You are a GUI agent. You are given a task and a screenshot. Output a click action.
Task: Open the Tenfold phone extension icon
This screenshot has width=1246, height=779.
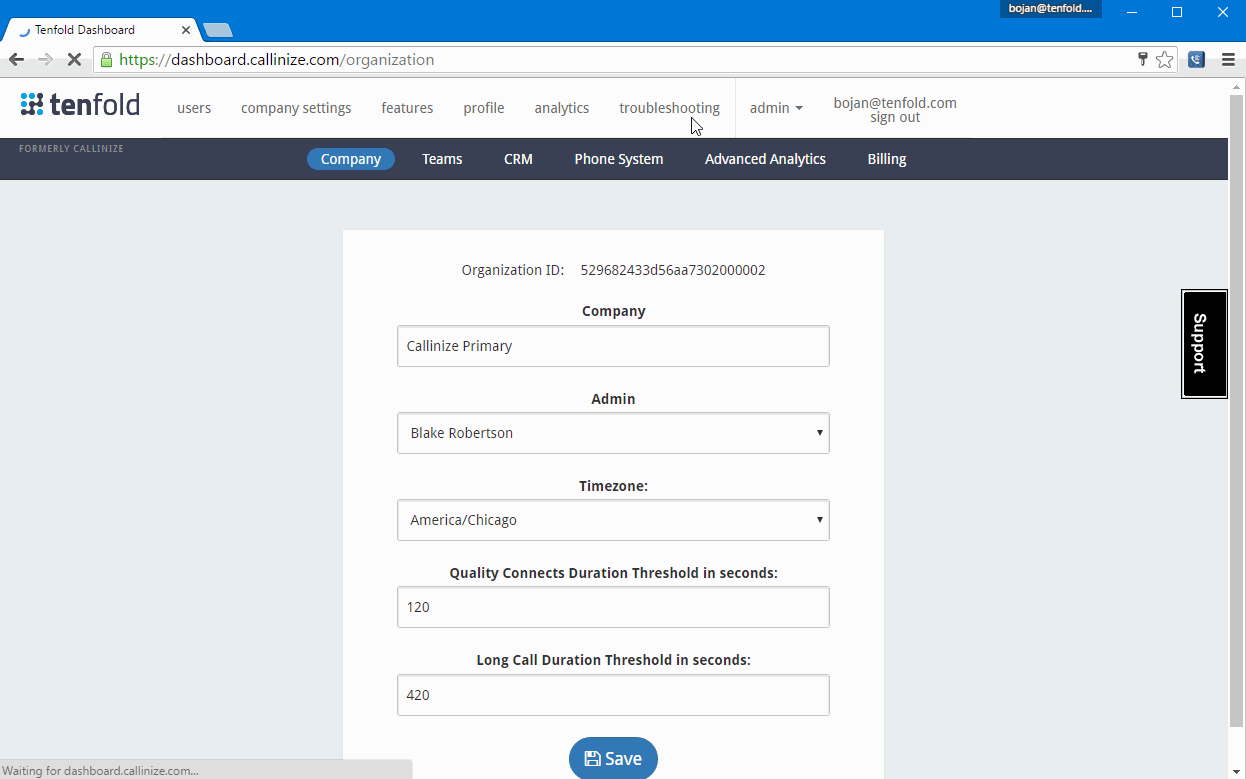click(1196, 59)
